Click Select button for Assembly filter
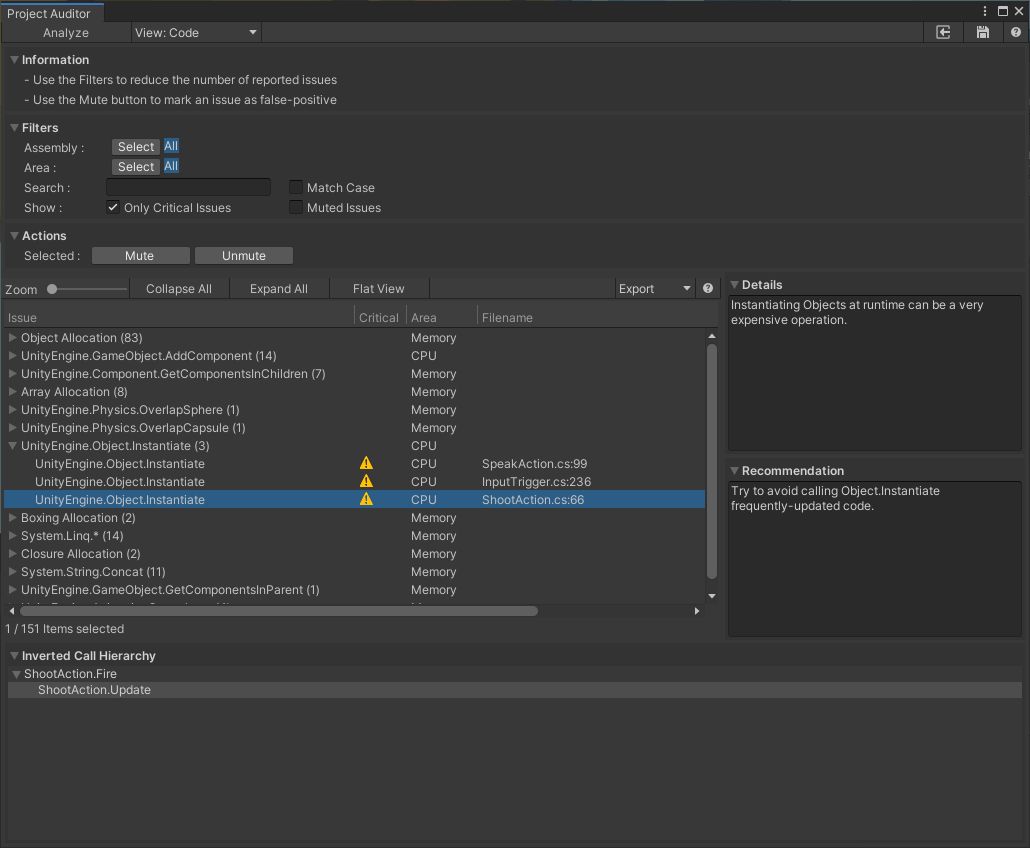The image size is (1030, 848). pyautogui.click(x=136, y=146)
